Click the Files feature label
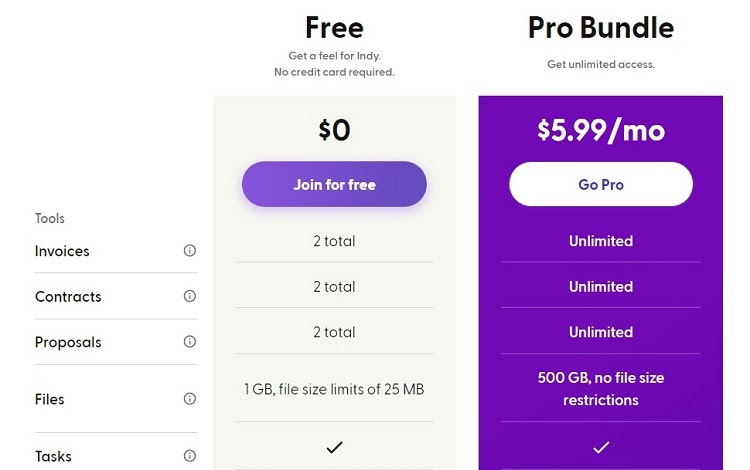The image size is (750, 470). [x=49, y=399]
